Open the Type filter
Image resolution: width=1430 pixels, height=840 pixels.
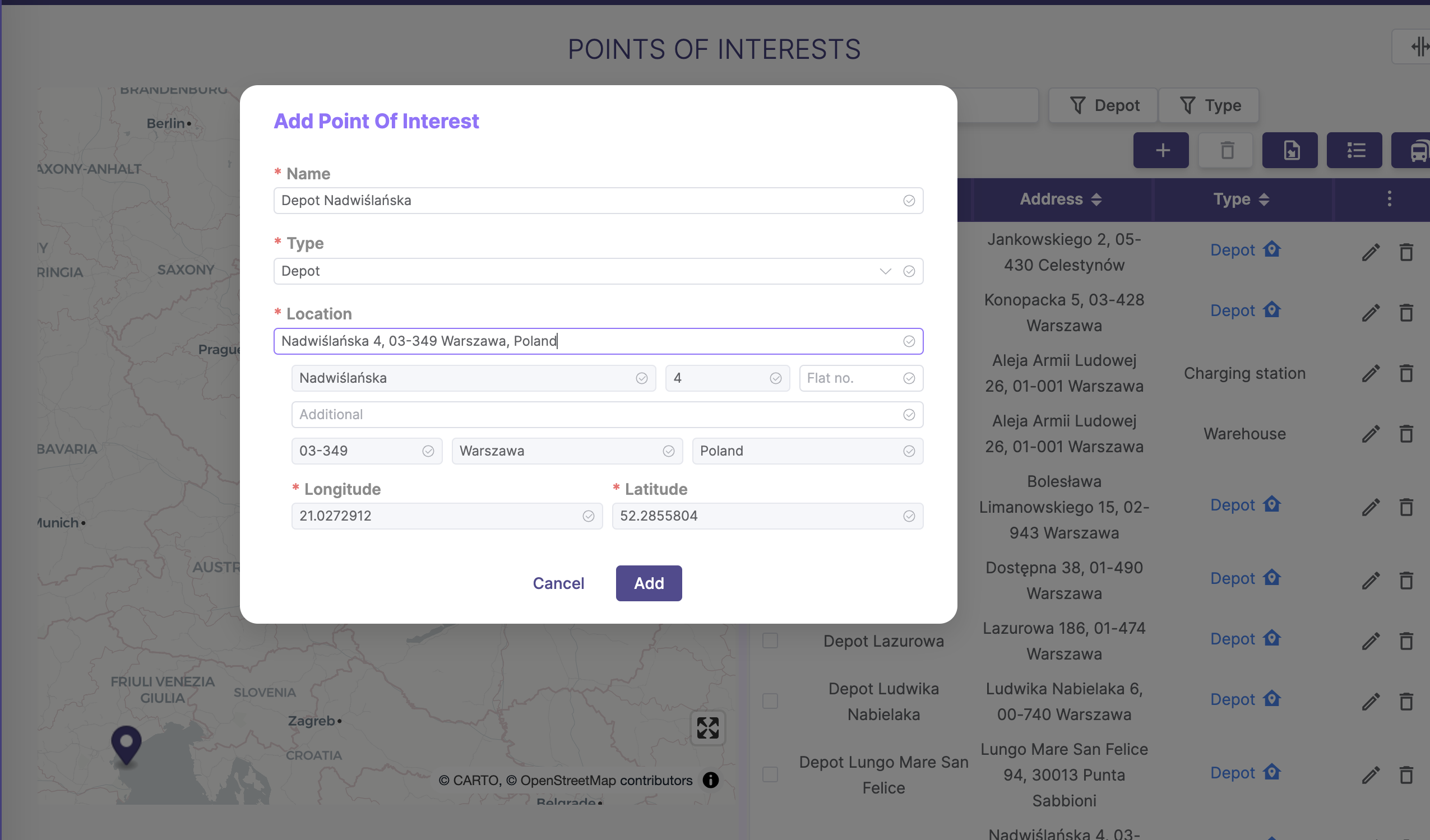[1209, 105]
